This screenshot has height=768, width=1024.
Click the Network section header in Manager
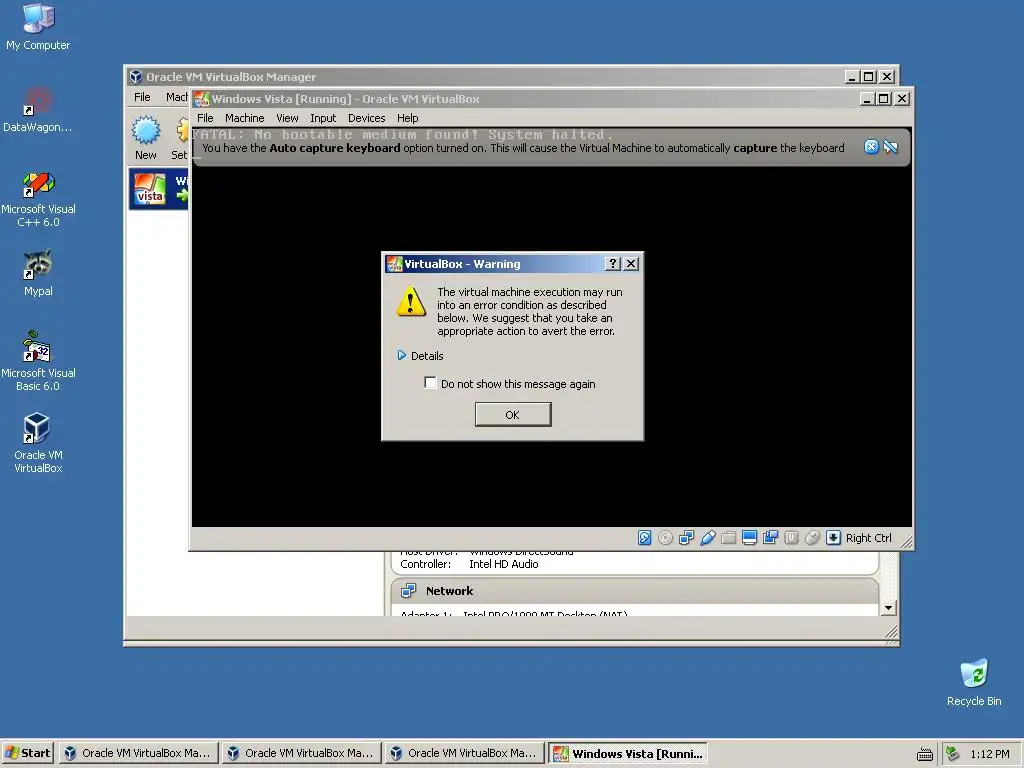pyautogui.click(x=635, y=591)
